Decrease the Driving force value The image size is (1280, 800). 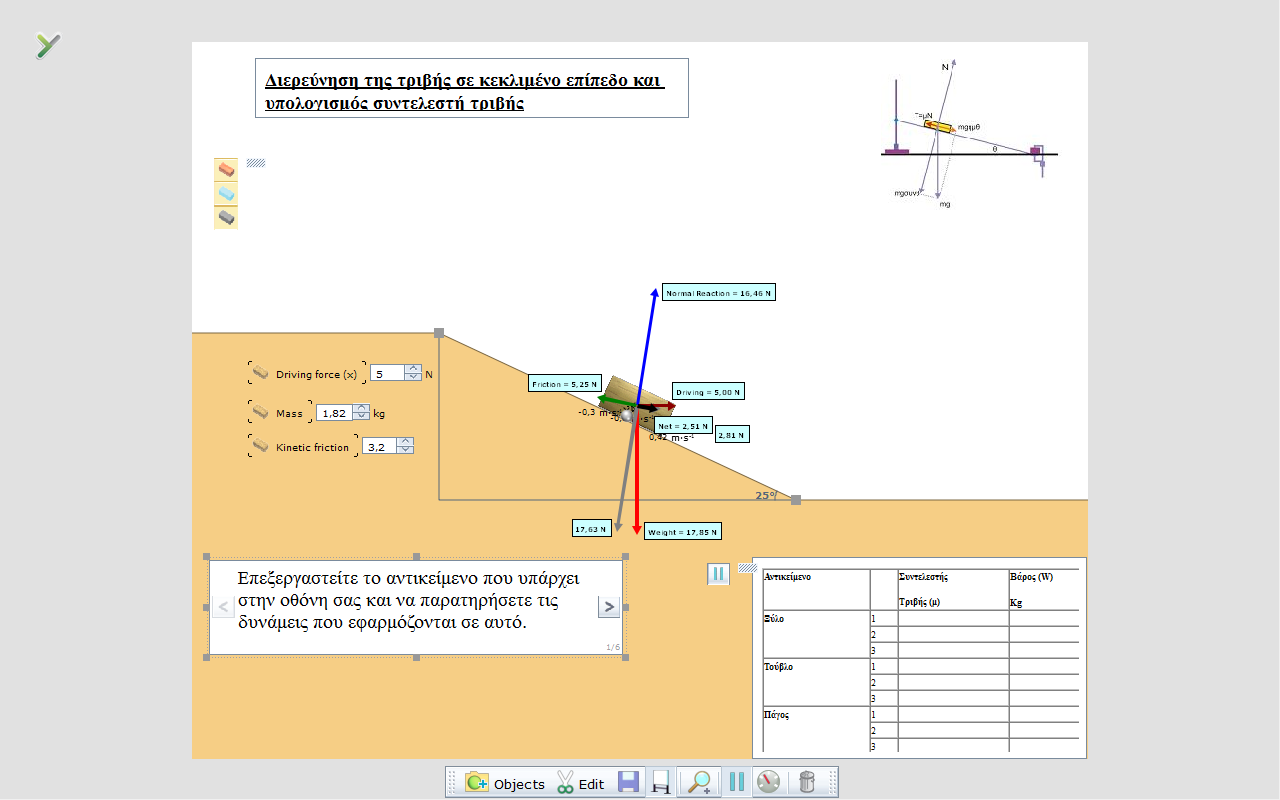coord(413,377)
